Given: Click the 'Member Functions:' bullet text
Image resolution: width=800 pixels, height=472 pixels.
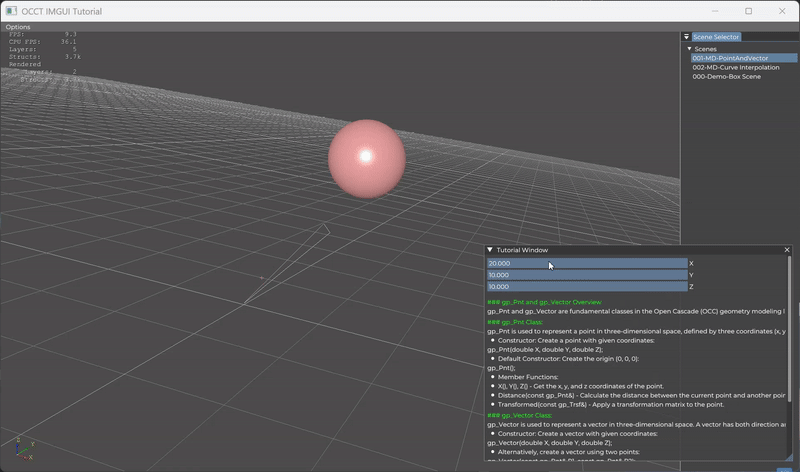Looking at the screenshot, I should click(528, 377).
